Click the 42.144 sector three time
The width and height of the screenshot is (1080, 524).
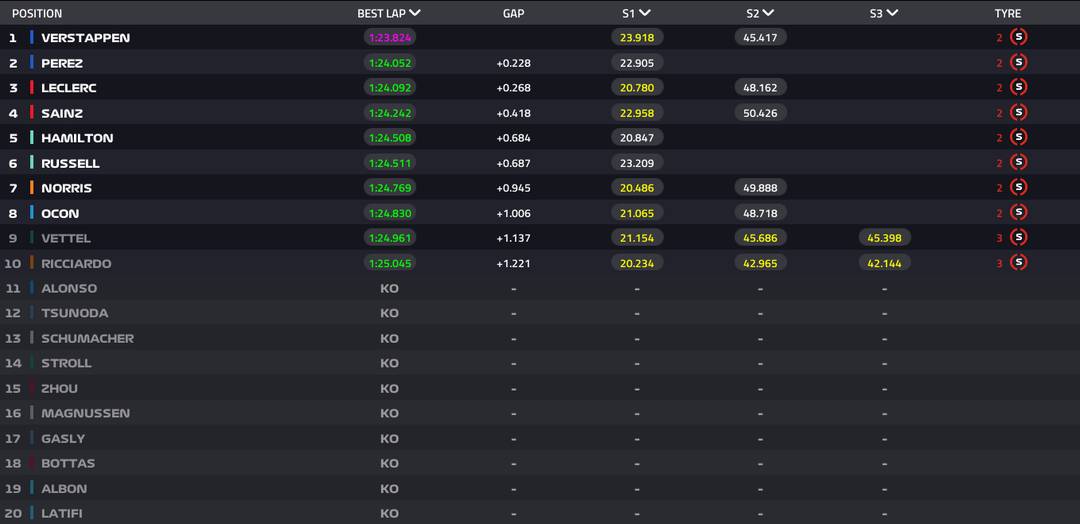[884, 263]
